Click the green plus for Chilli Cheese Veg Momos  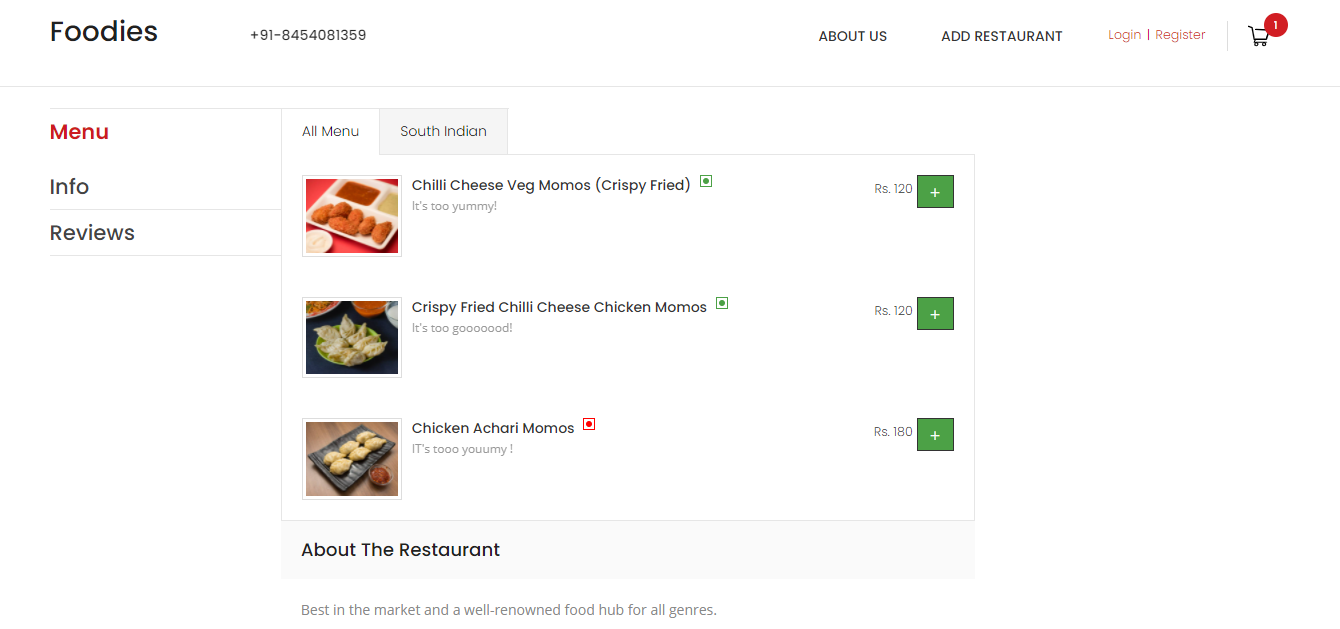click(935, 191)
